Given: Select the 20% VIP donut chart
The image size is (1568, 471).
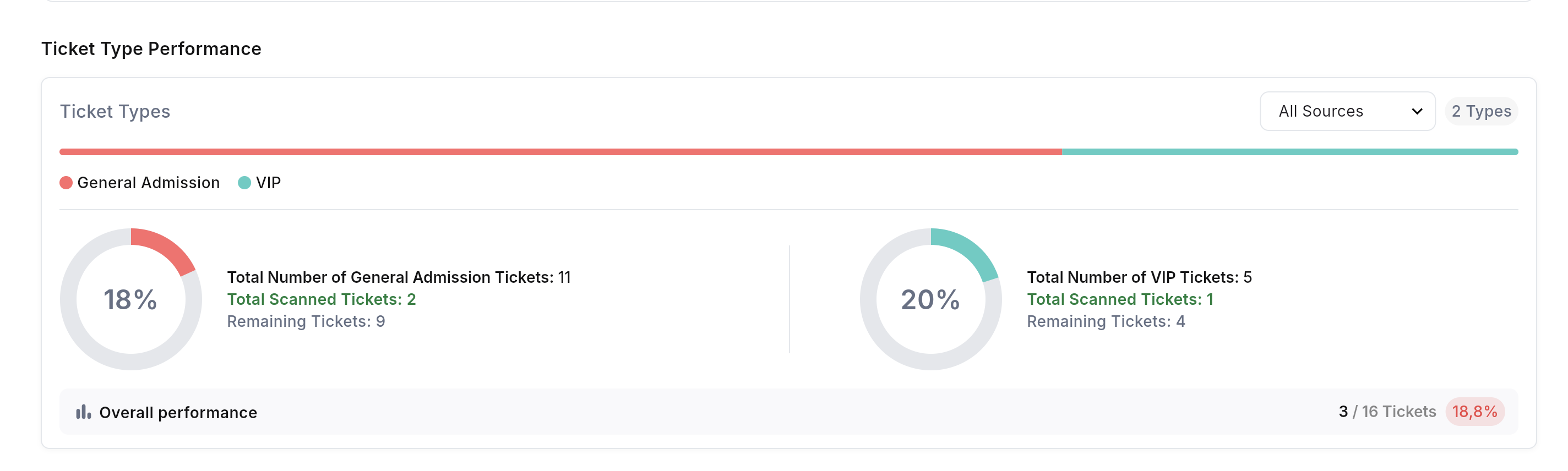Looking at the screenshot, I should 929,298.
